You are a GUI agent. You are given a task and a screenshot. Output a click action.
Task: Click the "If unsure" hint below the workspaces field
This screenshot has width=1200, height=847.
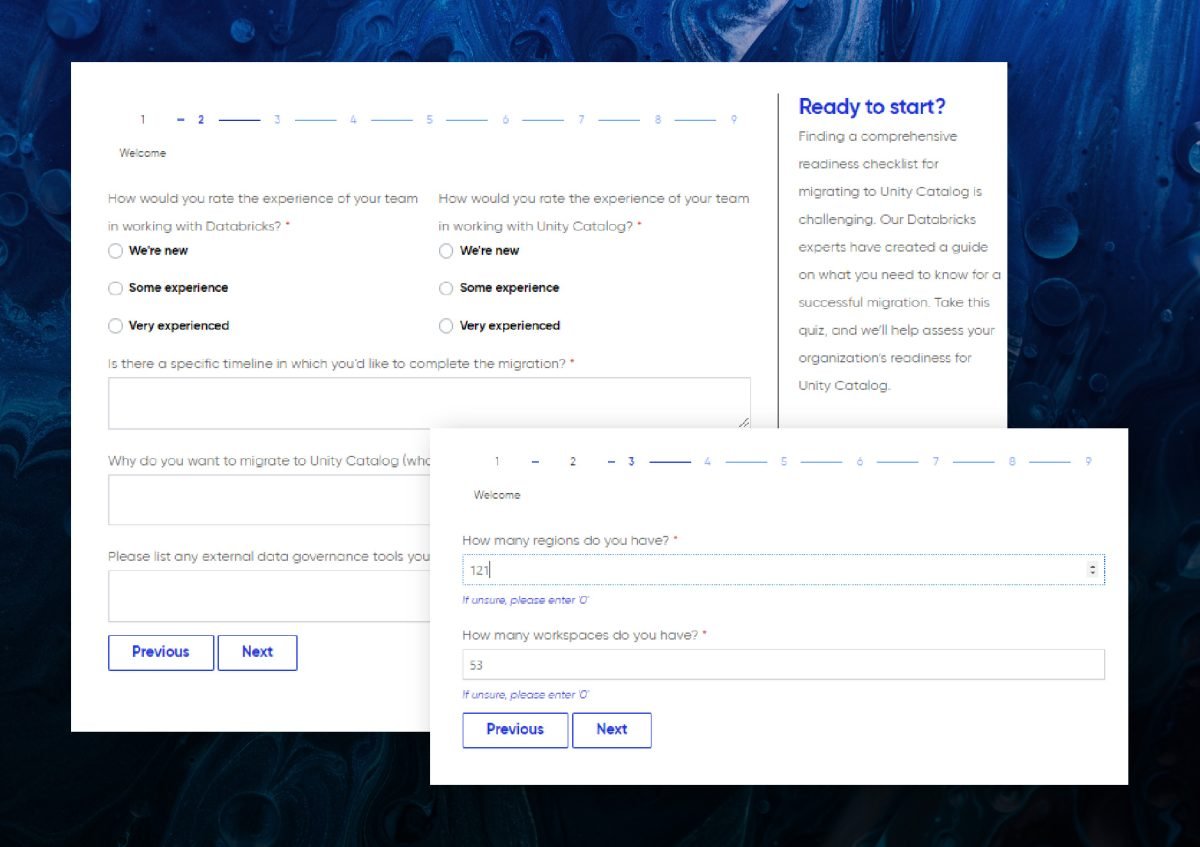coord(525,695)
